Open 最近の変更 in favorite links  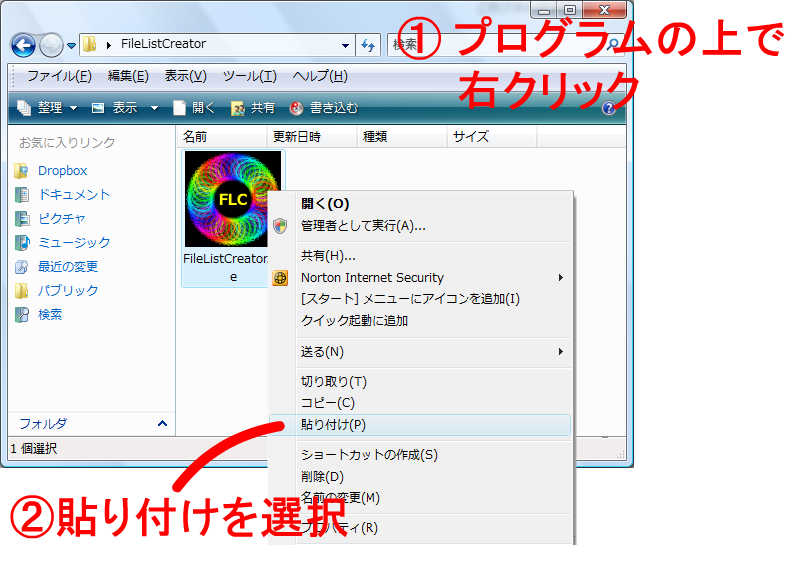pyautogui.click(x=68, y=266)
